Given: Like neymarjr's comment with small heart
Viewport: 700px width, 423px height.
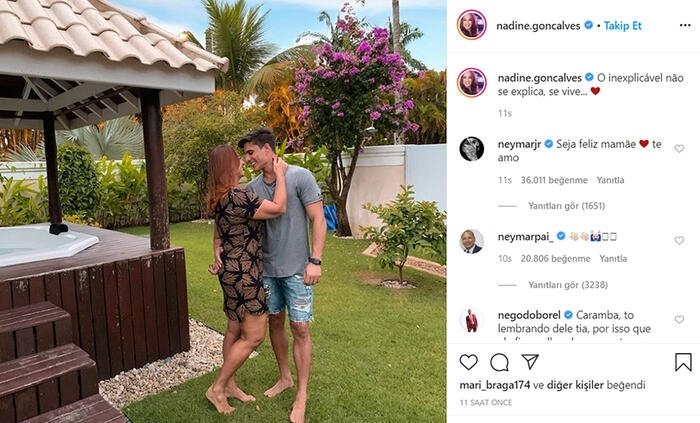Looking at the screenshot, I should (679, 149).
